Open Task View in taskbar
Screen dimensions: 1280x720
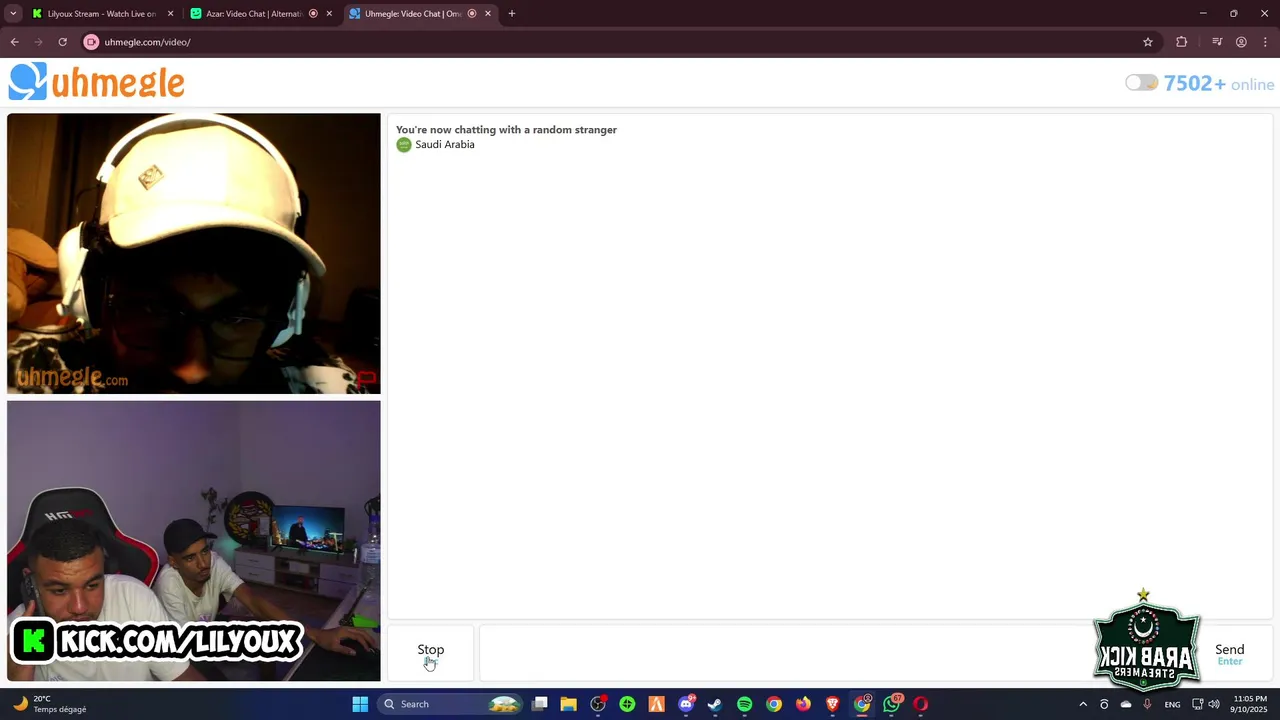(540, 704)
